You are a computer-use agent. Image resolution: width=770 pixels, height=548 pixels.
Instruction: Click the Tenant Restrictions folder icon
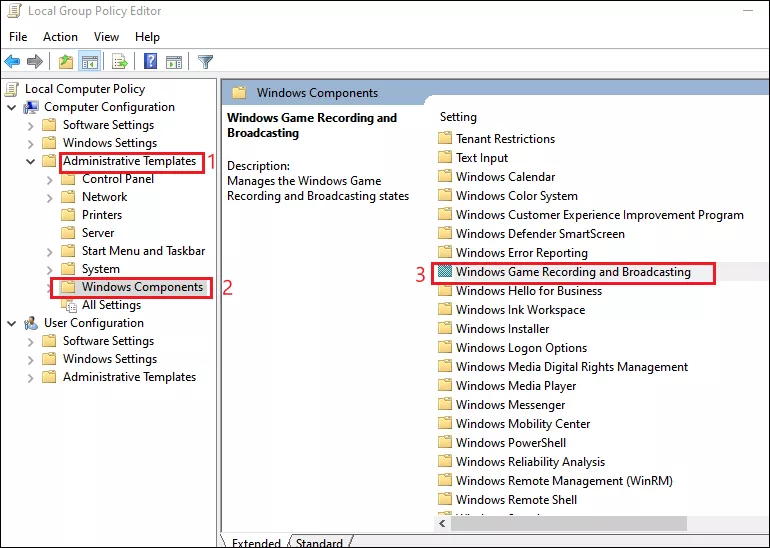click(x=445, y=138)
